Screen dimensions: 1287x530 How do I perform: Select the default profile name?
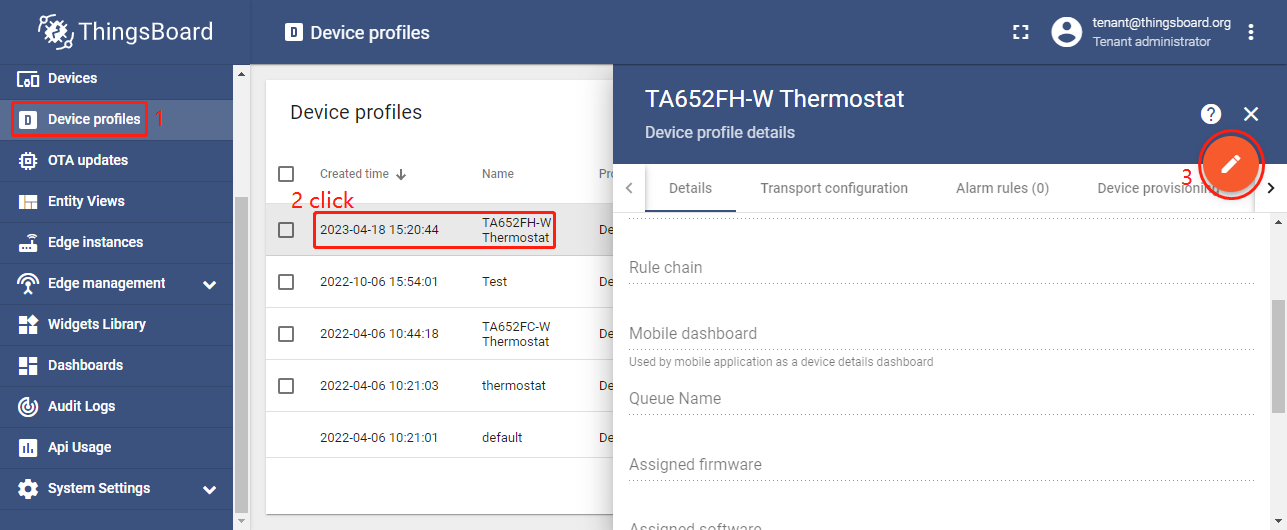coord(502,438)
